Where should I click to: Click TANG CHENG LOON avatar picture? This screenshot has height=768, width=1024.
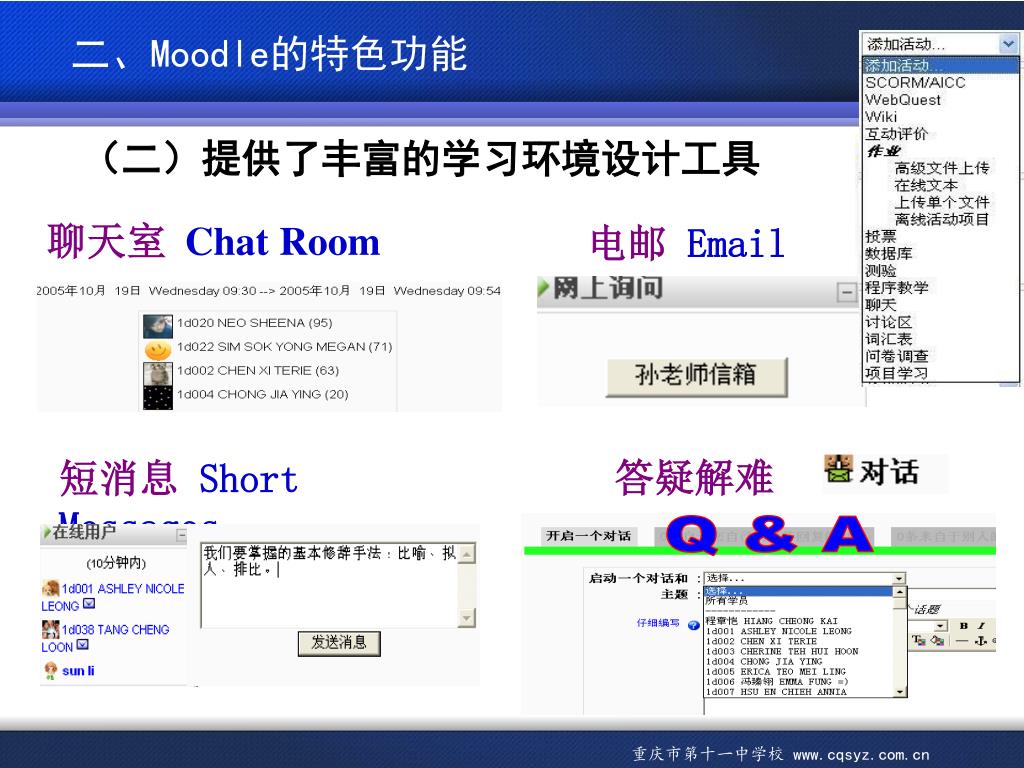[x=50, y=629]
